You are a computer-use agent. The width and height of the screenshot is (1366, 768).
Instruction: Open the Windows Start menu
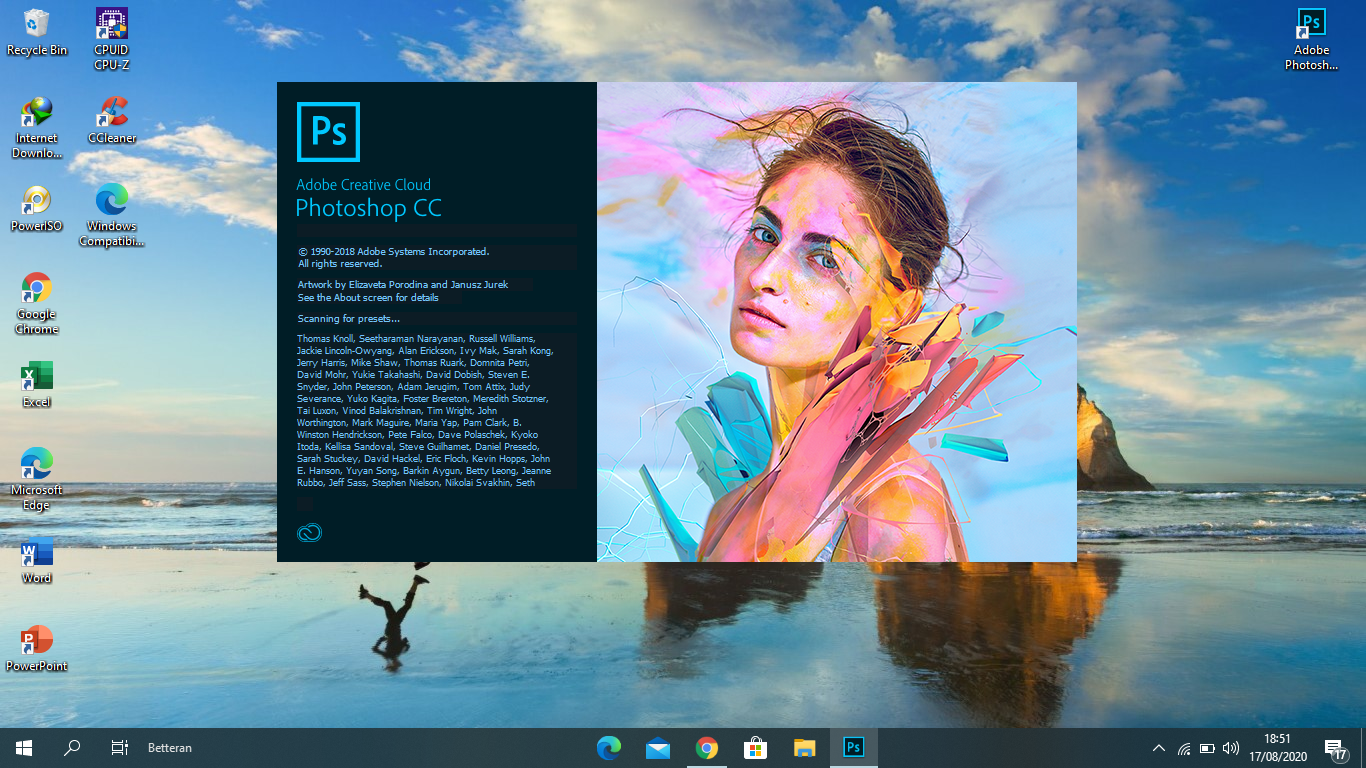(x=24, y=747)
